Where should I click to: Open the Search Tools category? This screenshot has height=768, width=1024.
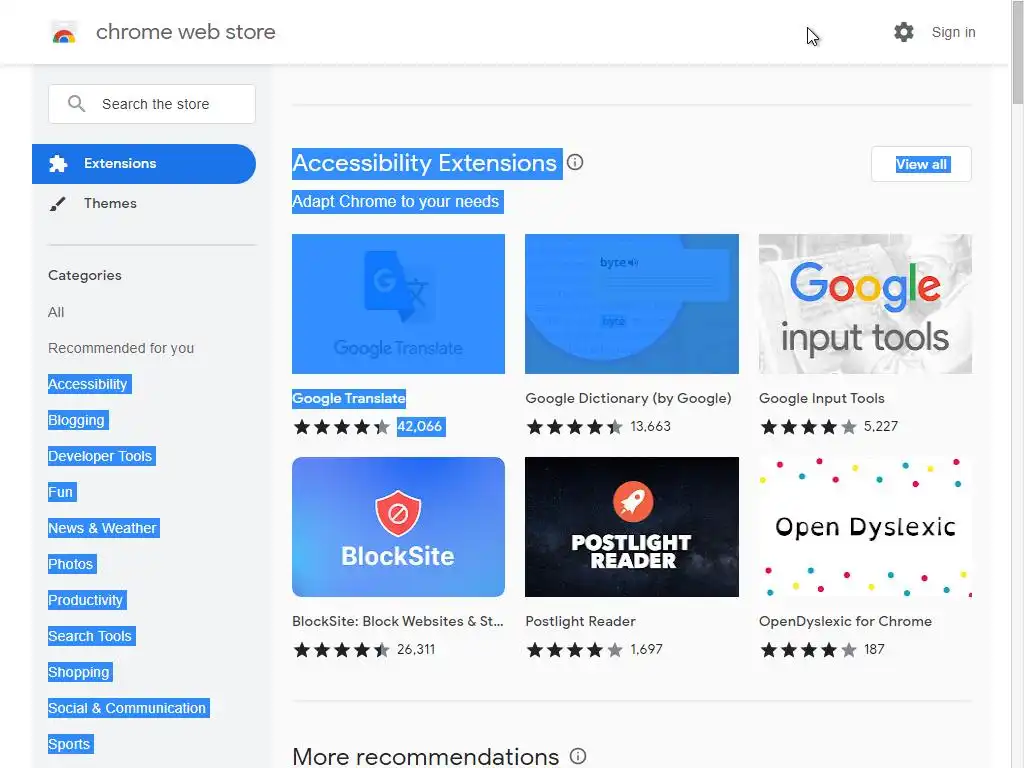90,635
